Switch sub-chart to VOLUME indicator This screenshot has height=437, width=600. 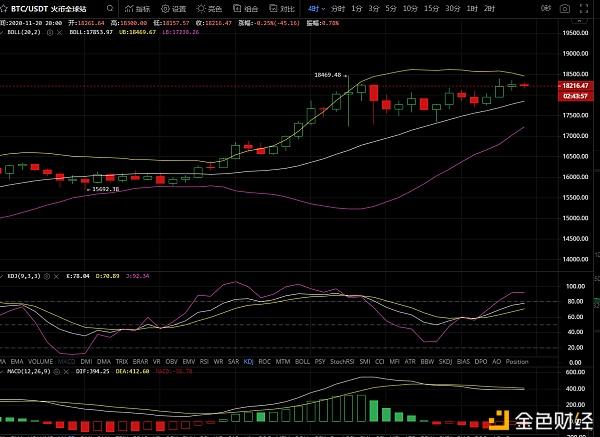41,362
